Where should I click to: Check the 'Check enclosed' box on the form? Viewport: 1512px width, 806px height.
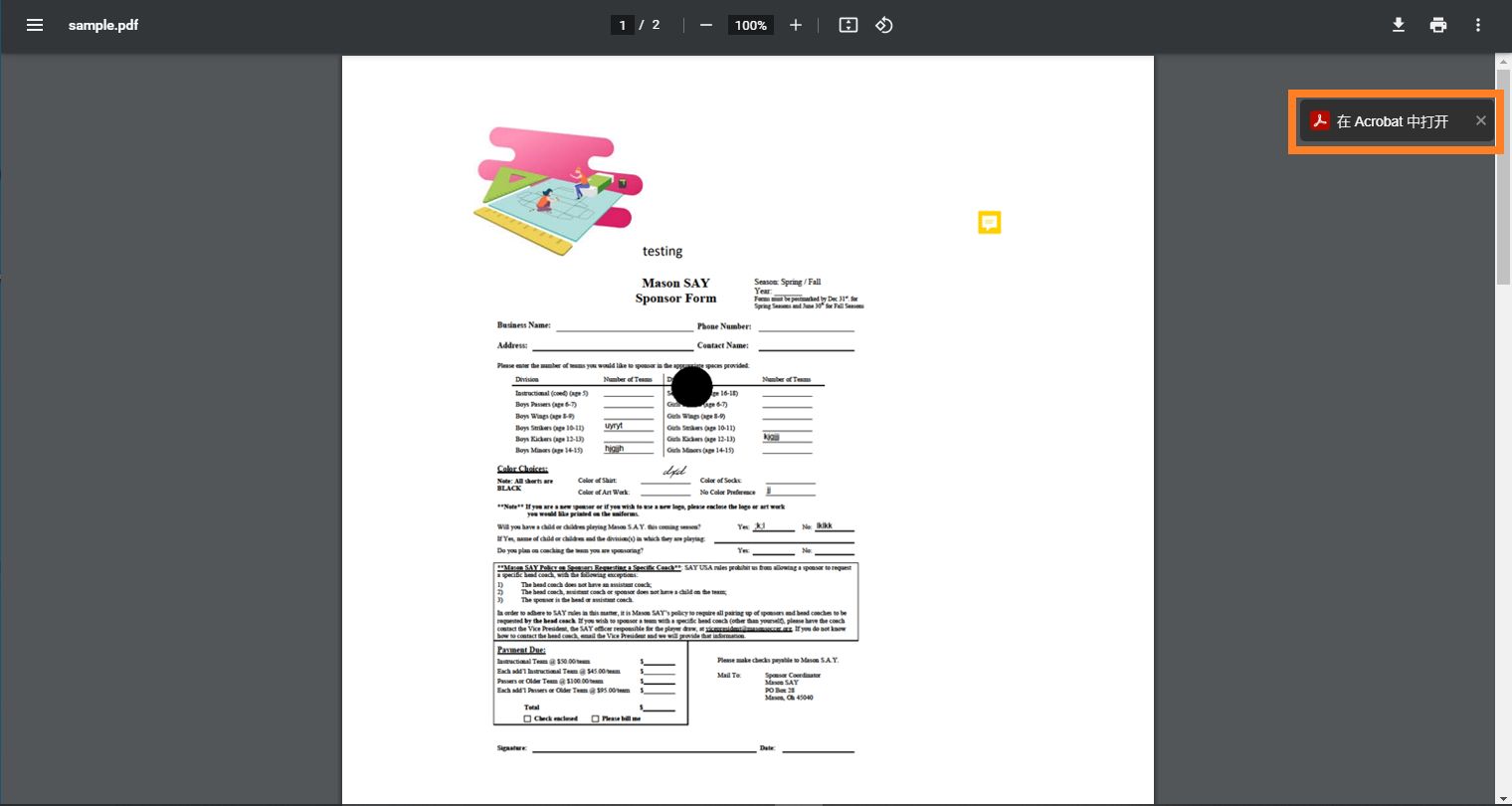(x=527, y=718)
